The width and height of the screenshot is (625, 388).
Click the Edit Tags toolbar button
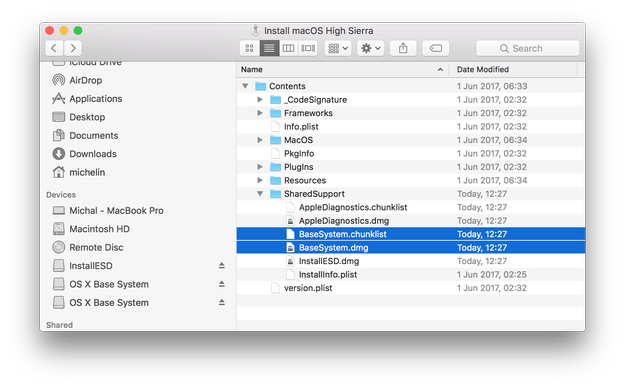(436, 48)
